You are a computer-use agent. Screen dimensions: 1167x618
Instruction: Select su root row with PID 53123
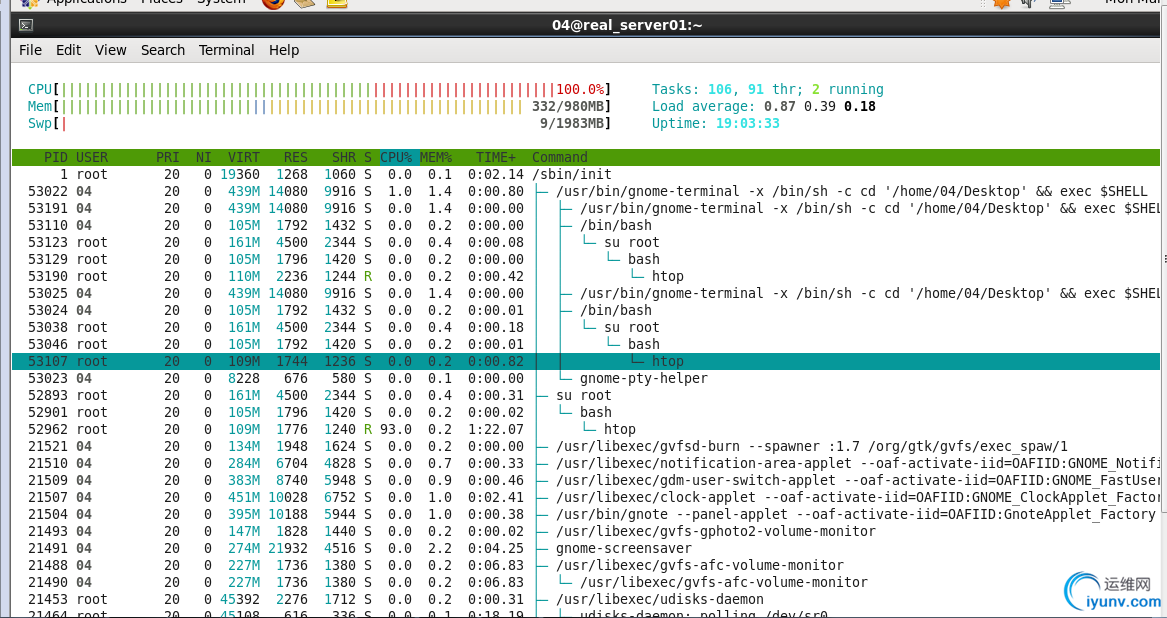586,242
